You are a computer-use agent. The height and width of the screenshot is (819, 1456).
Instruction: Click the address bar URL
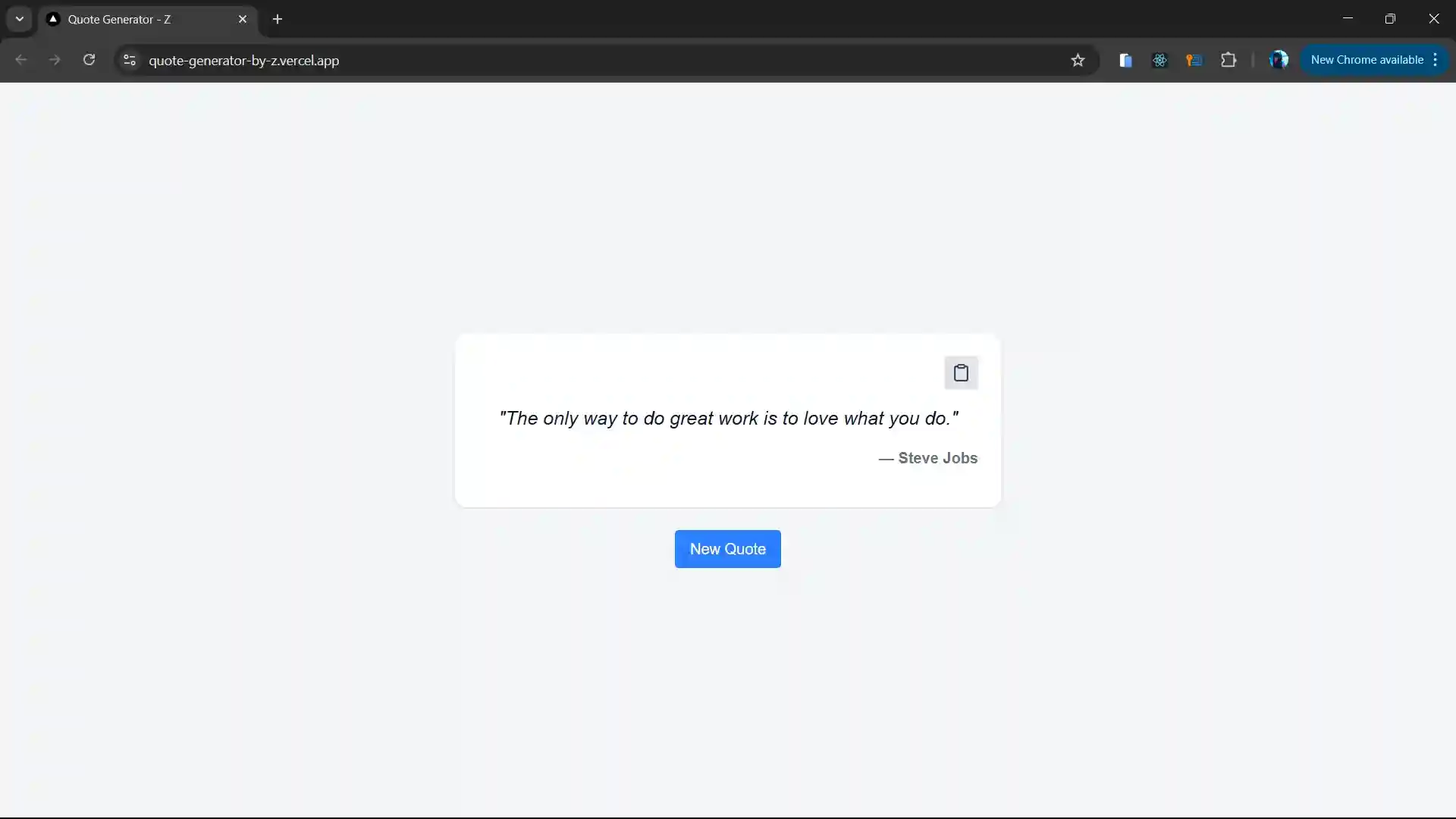click(243, 61)
